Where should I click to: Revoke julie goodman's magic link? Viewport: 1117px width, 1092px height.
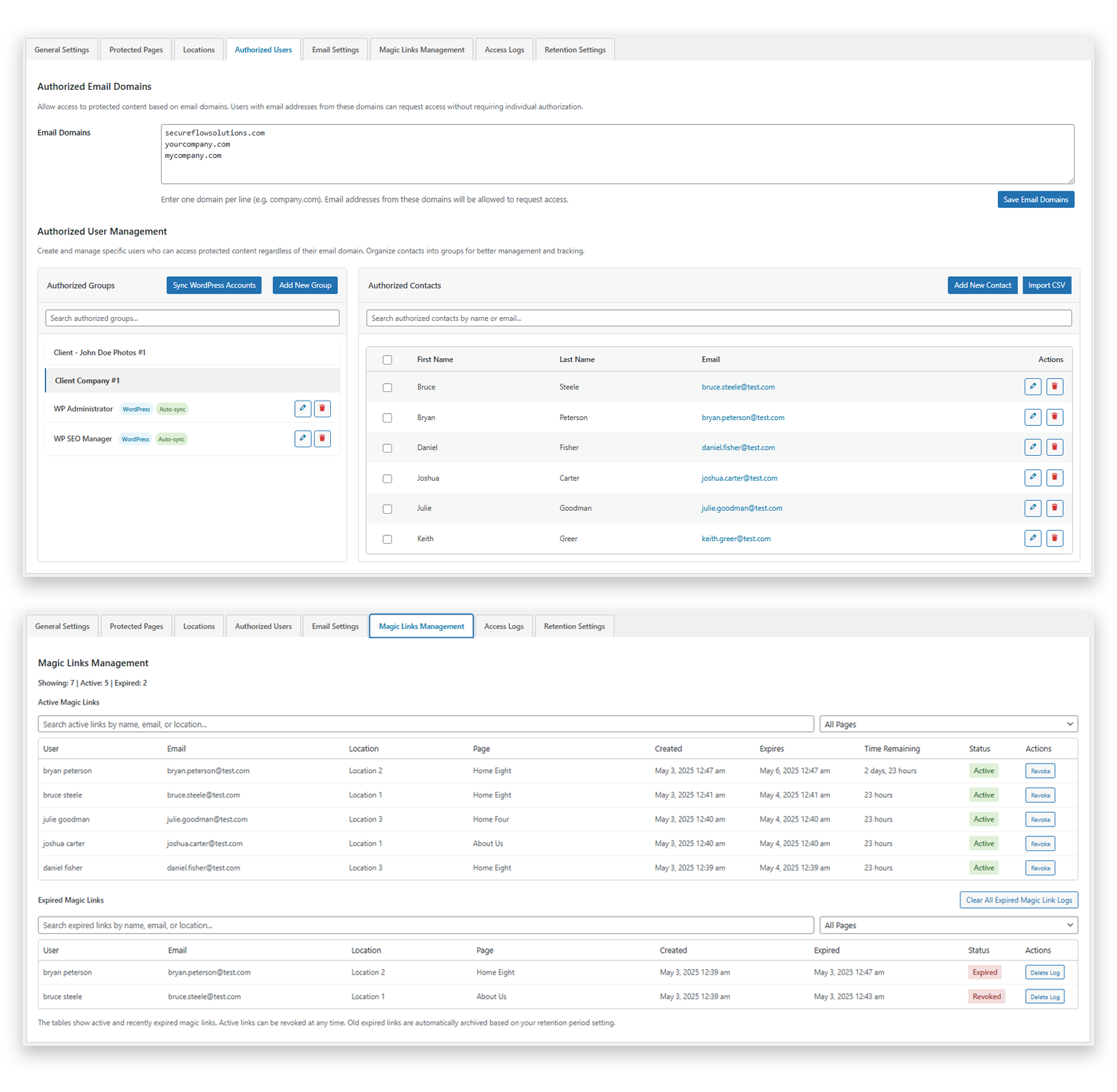pos(1040,819)
